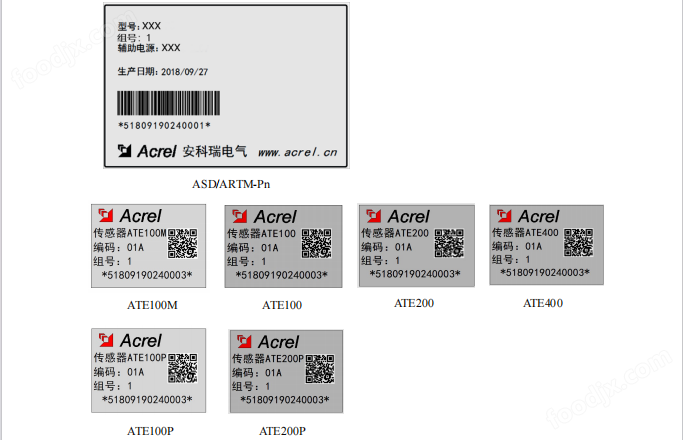Image resolution: width=683 pixels, height=440 pixels.
Task: Open the www.acrel.cn website link
Action: click(297, 153)
